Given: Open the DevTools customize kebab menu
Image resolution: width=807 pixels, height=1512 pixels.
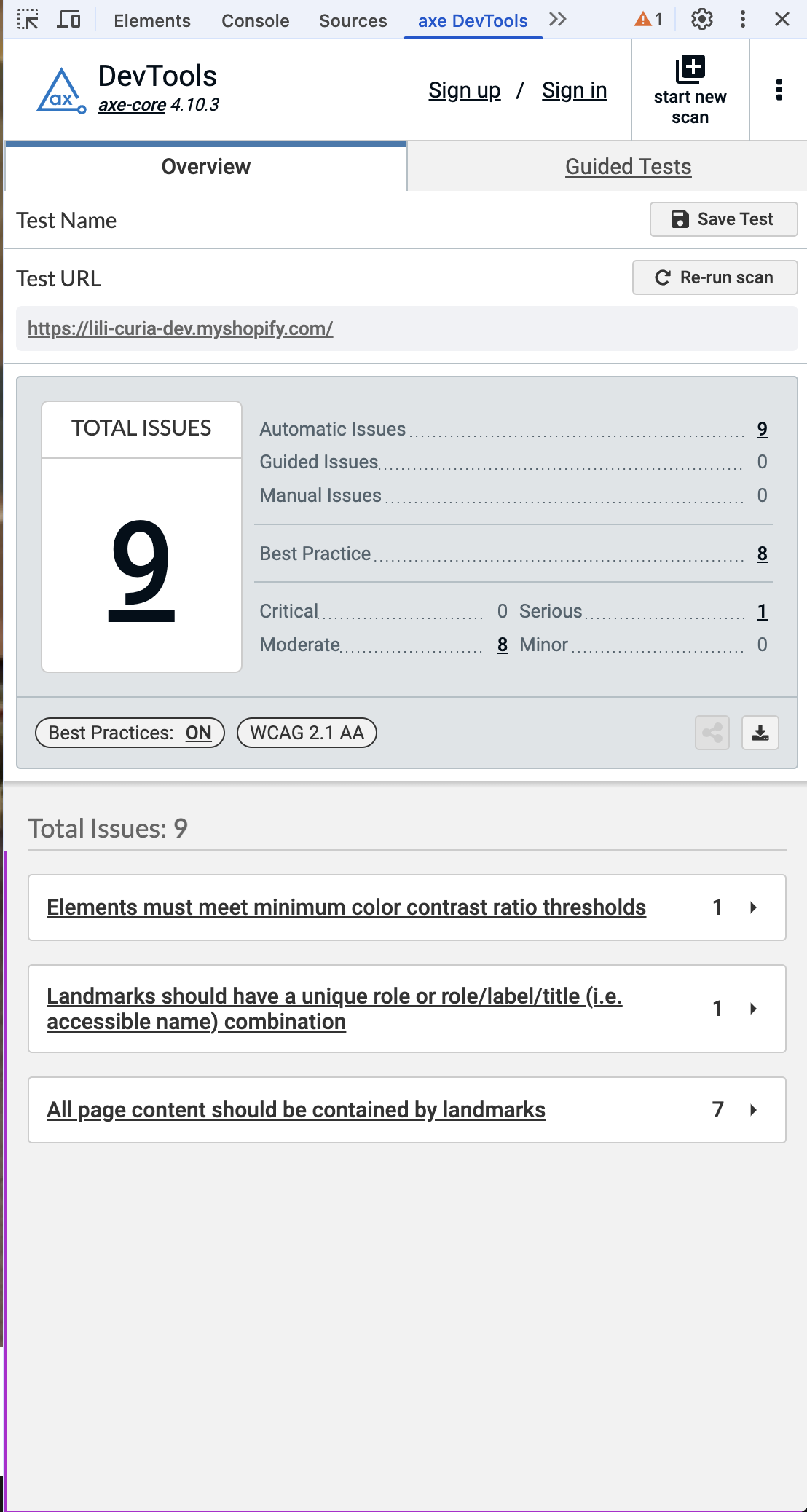Looking at the screenshot, I should pyautogui.click(x=742, y=20).
